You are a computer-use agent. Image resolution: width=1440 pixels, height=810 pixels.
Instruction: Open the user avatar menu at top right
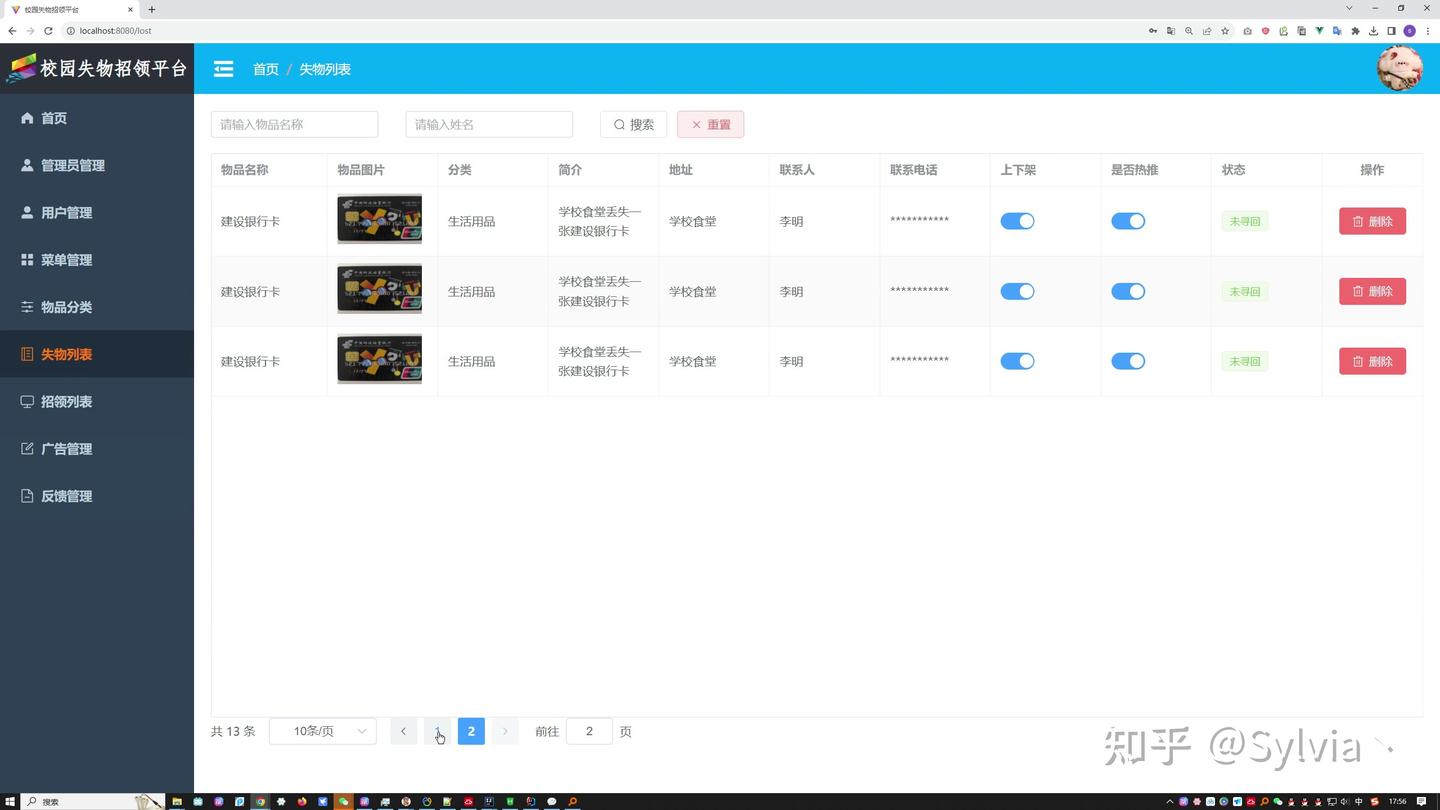click(x=1400, y=68)
